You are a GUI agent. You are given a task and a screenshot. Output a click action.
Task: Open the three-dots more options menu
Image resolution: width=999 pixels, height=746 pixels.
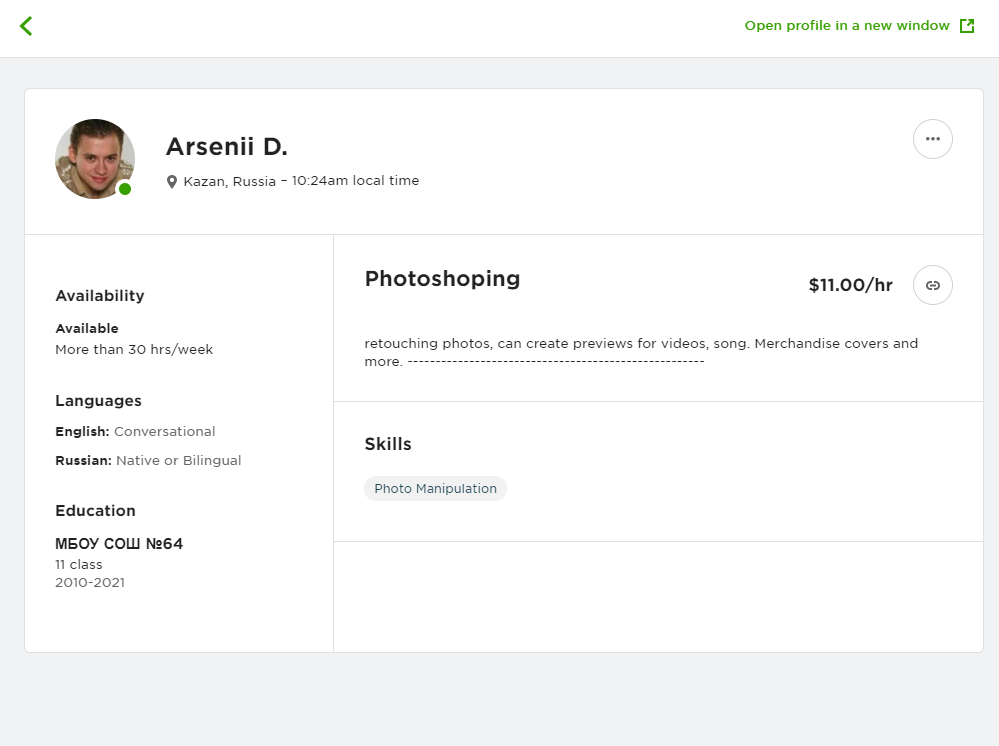point(933,139)
